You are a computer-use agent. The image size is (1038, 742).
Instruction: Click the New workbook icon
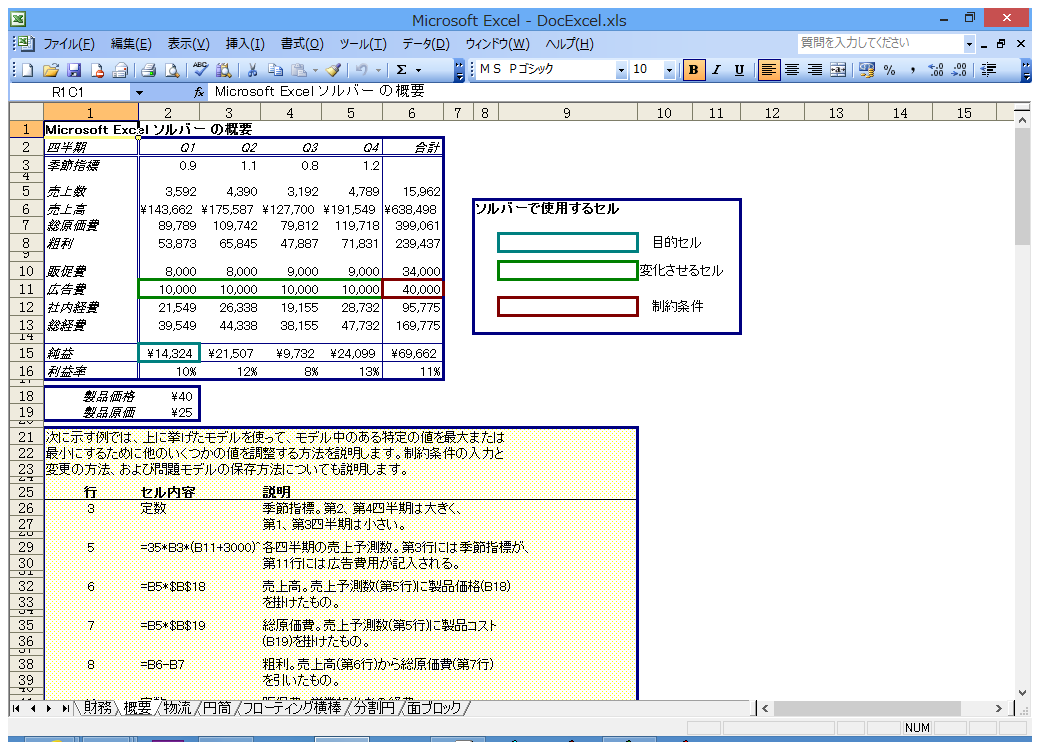pyautogui.click(x=27, y=70)
